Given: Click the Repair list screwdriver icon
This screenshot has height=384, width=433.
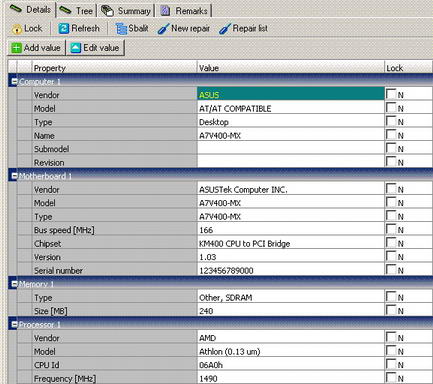Looking at the screenshot, I should click(225, 29).
